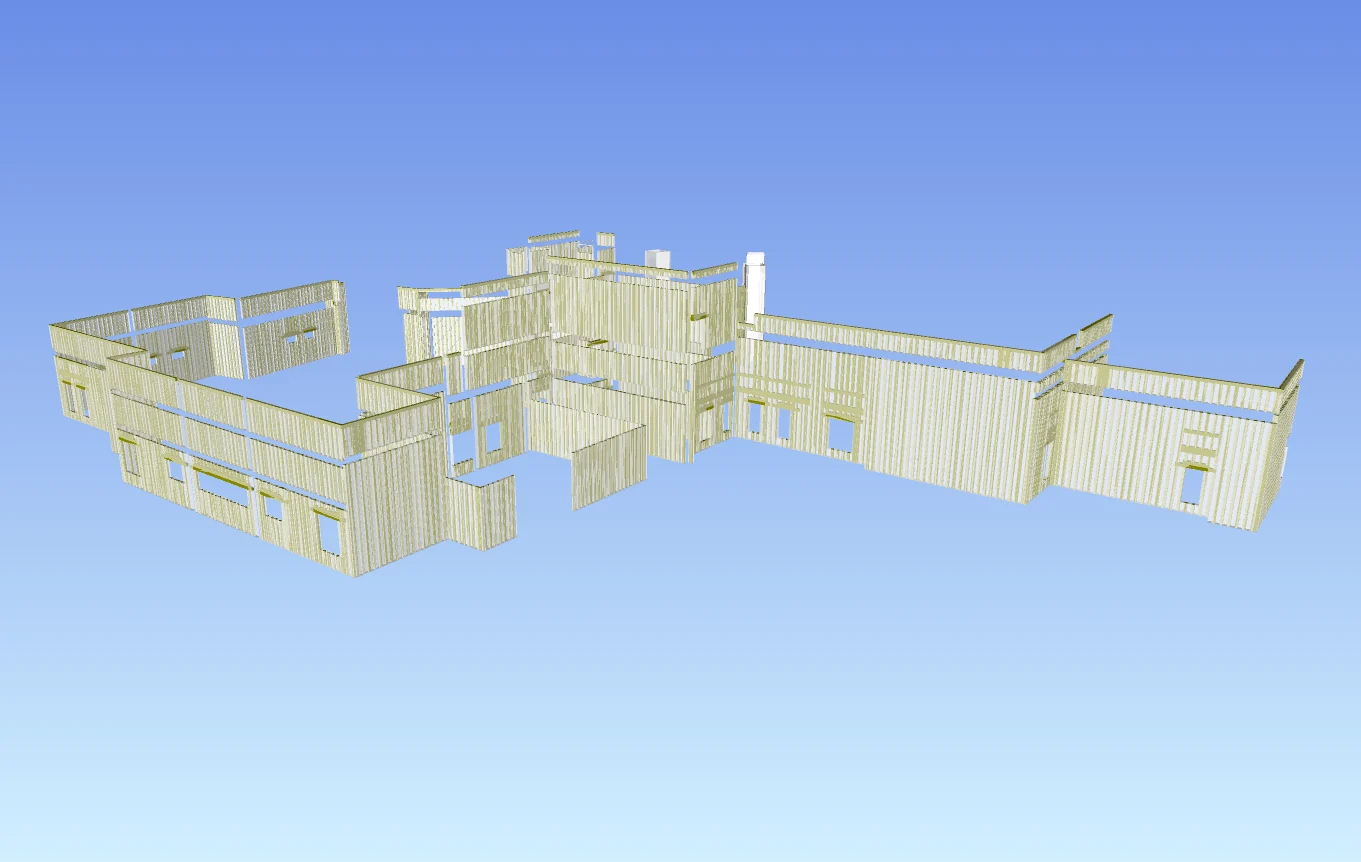Select the two narrow windows on far-left wall
Viewport: 1361px width, 862px height.
[x=75, y=400]
